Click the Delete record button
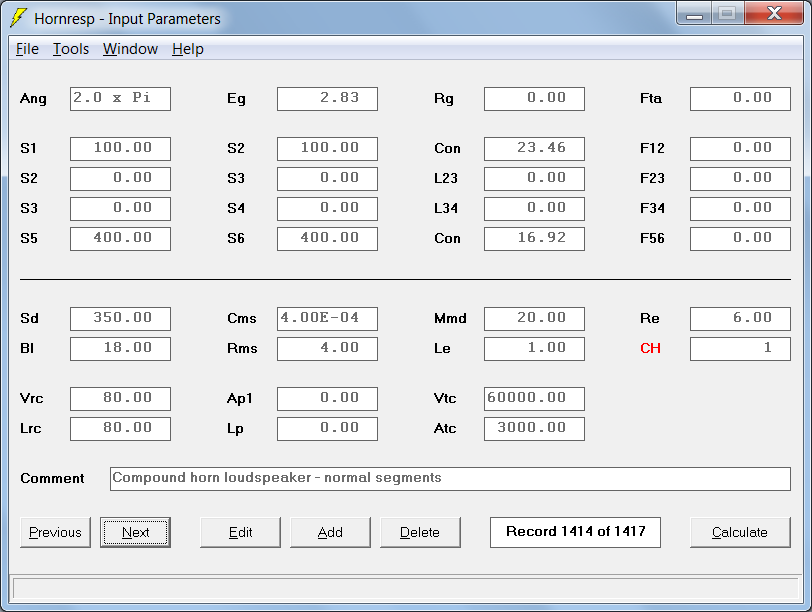Image resolution: width=812 pixels, height=612 pixels. [x=420, y=532]
